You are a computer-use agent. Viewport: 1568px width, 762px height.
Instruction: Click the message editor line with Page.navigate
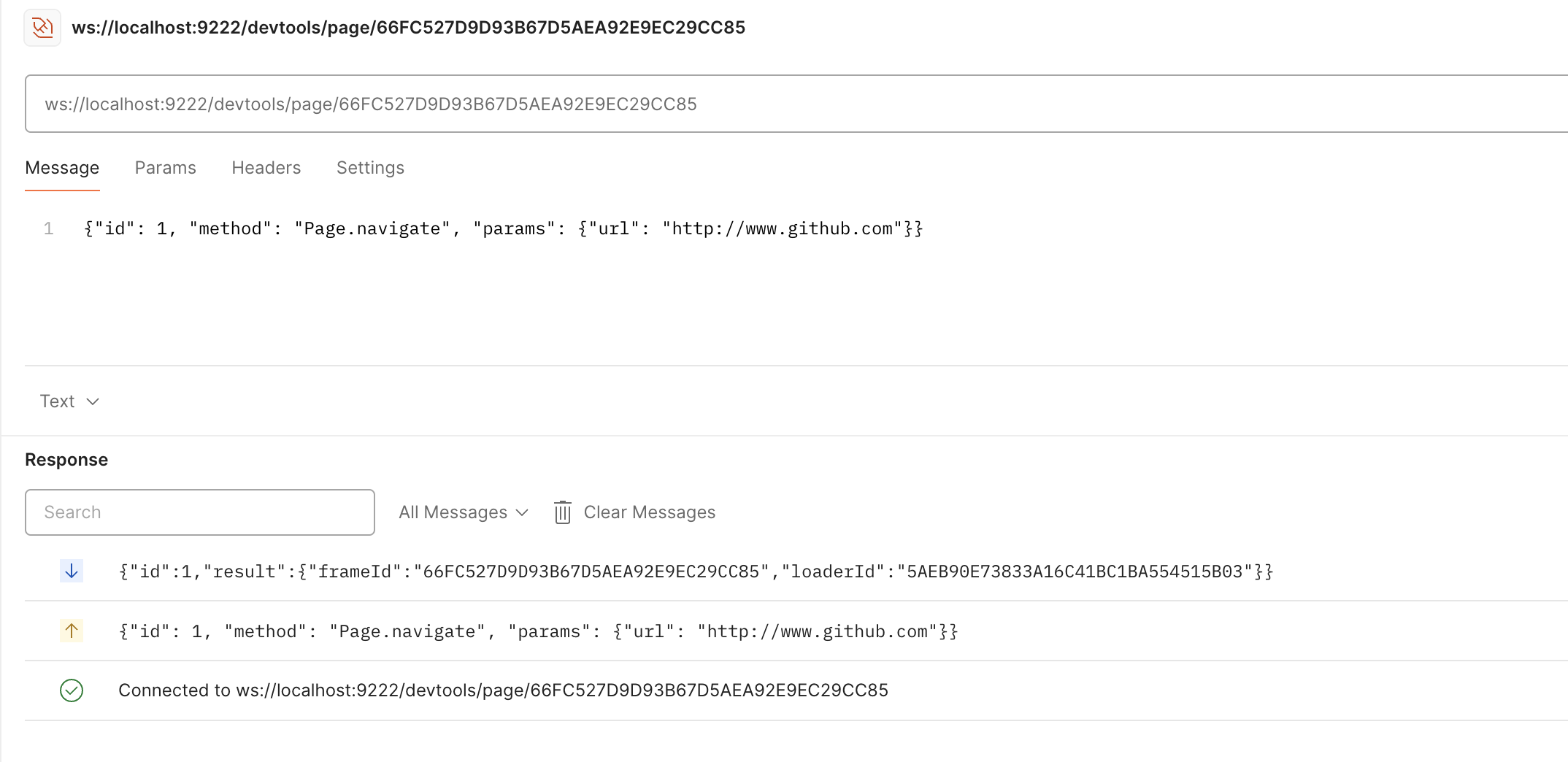[x=504, y=229]
